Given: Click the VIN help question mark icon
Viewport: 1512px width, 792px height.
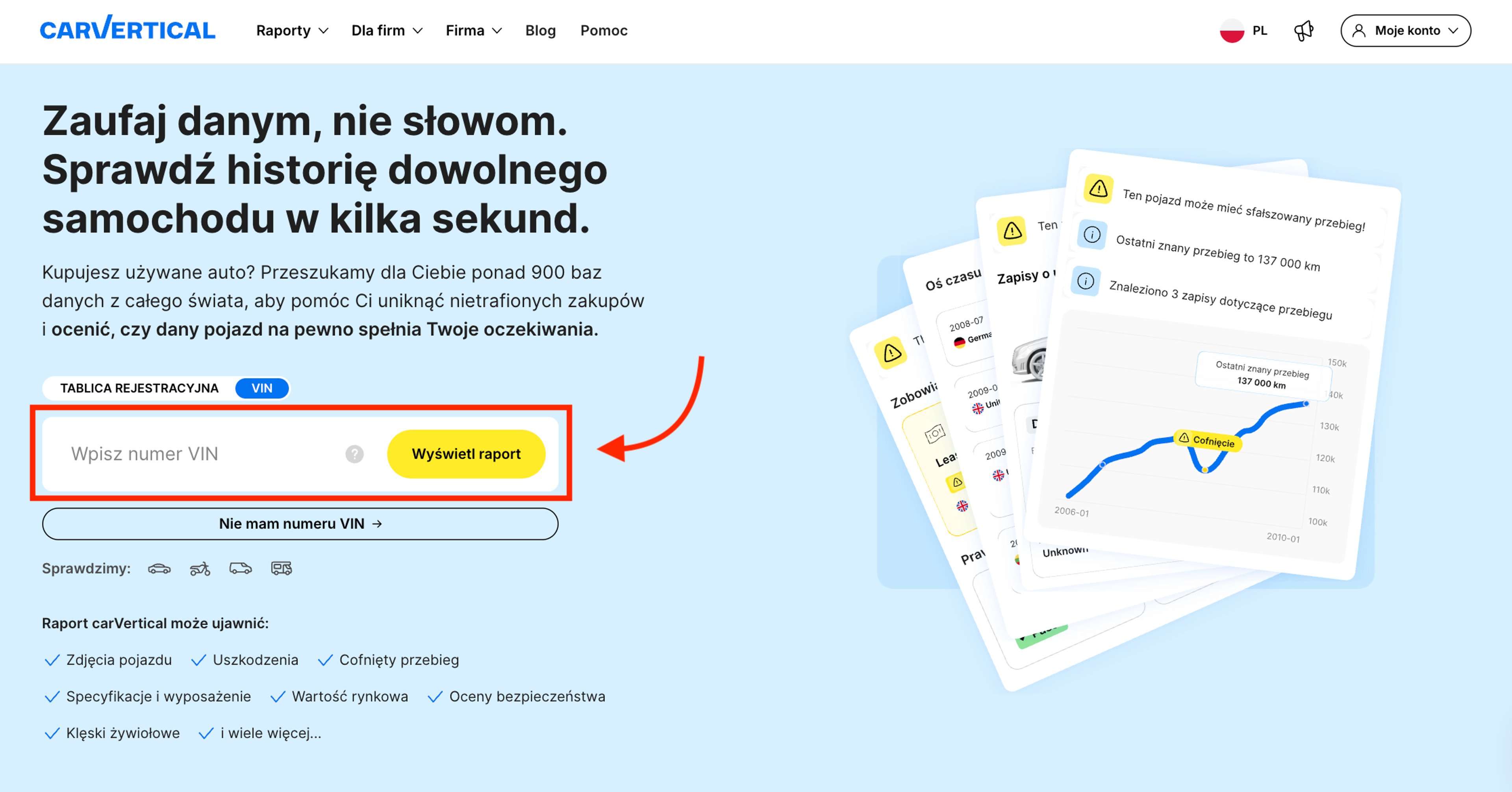Looking at the screenshot, I should tap(354, 454).
